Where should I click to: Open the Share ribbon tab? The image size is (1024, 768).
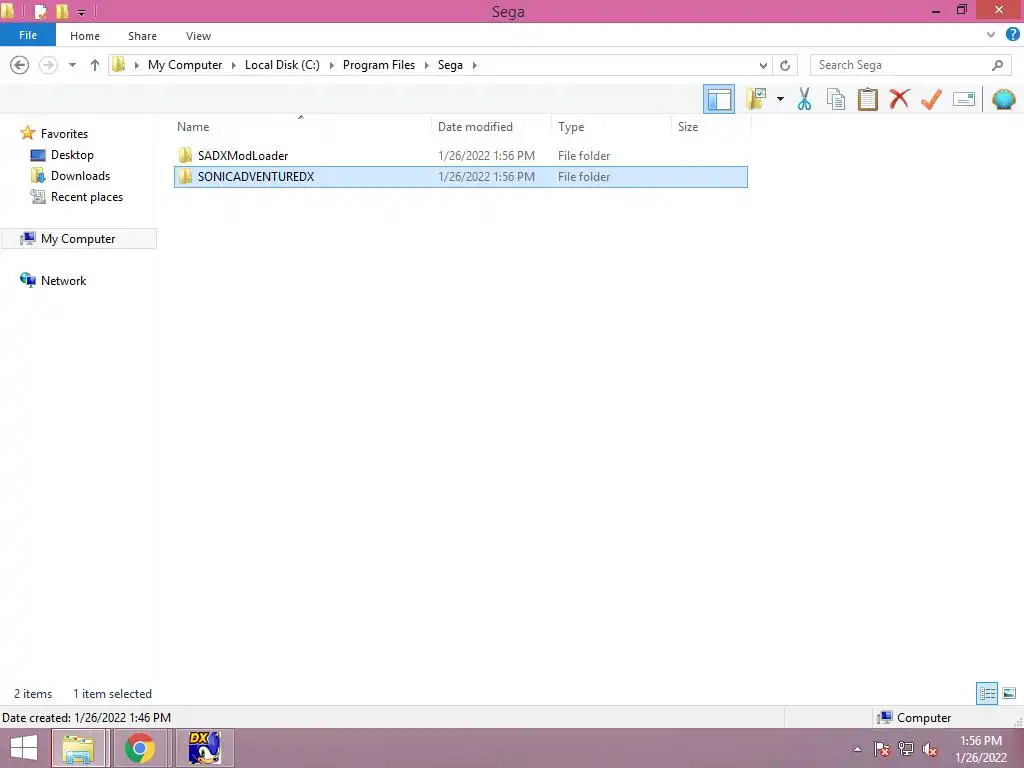pos(142,36)
